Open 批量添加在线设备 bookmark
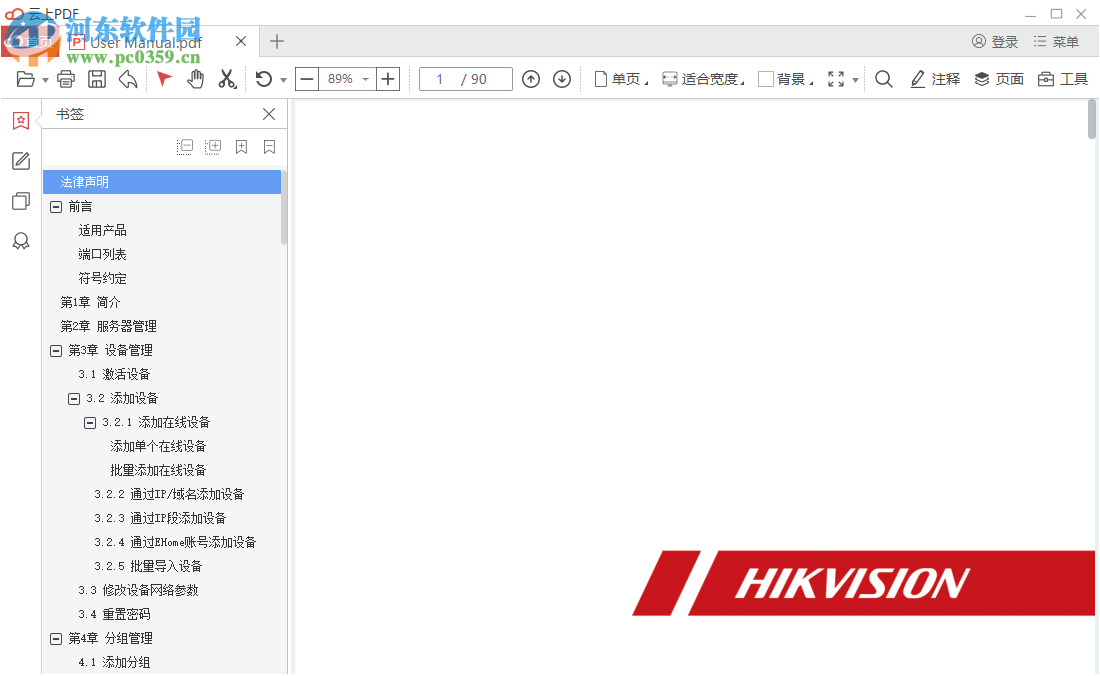 (x=159, y=471)
